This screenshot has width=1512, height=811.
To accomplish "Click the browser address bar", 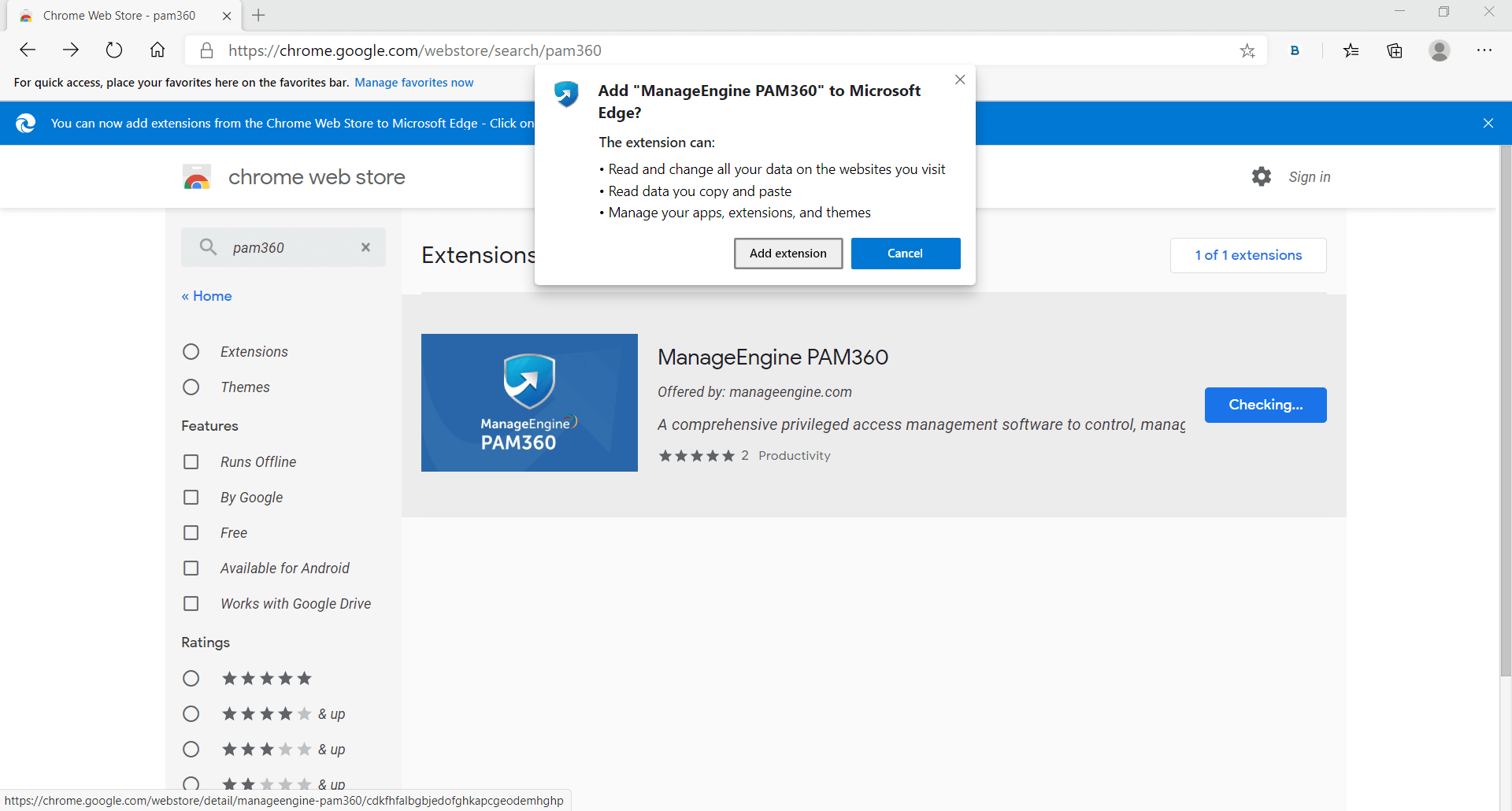I will pyautogui.click(x=726, y=50).
